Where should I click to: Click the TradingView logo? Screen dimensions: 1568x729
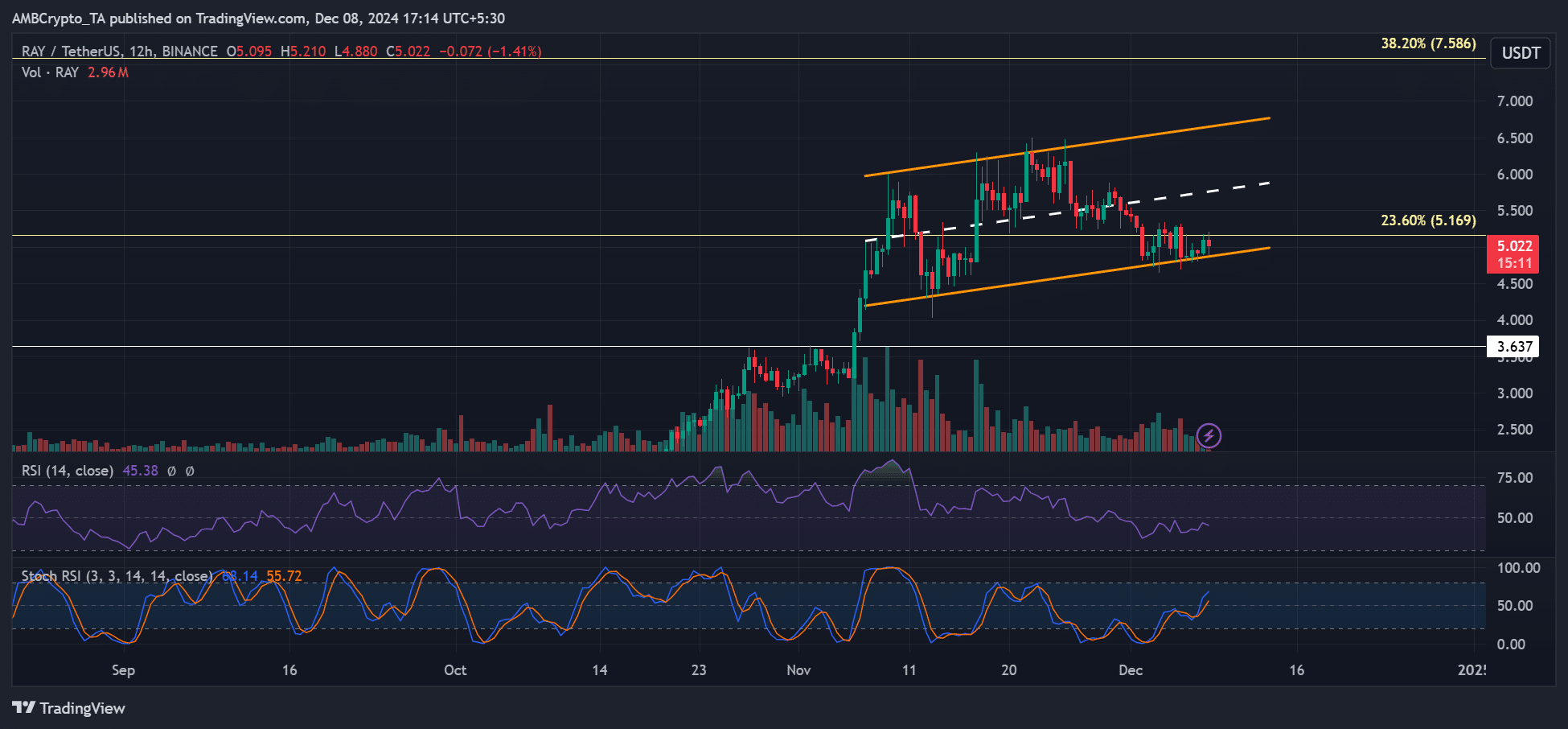[69, 708]
